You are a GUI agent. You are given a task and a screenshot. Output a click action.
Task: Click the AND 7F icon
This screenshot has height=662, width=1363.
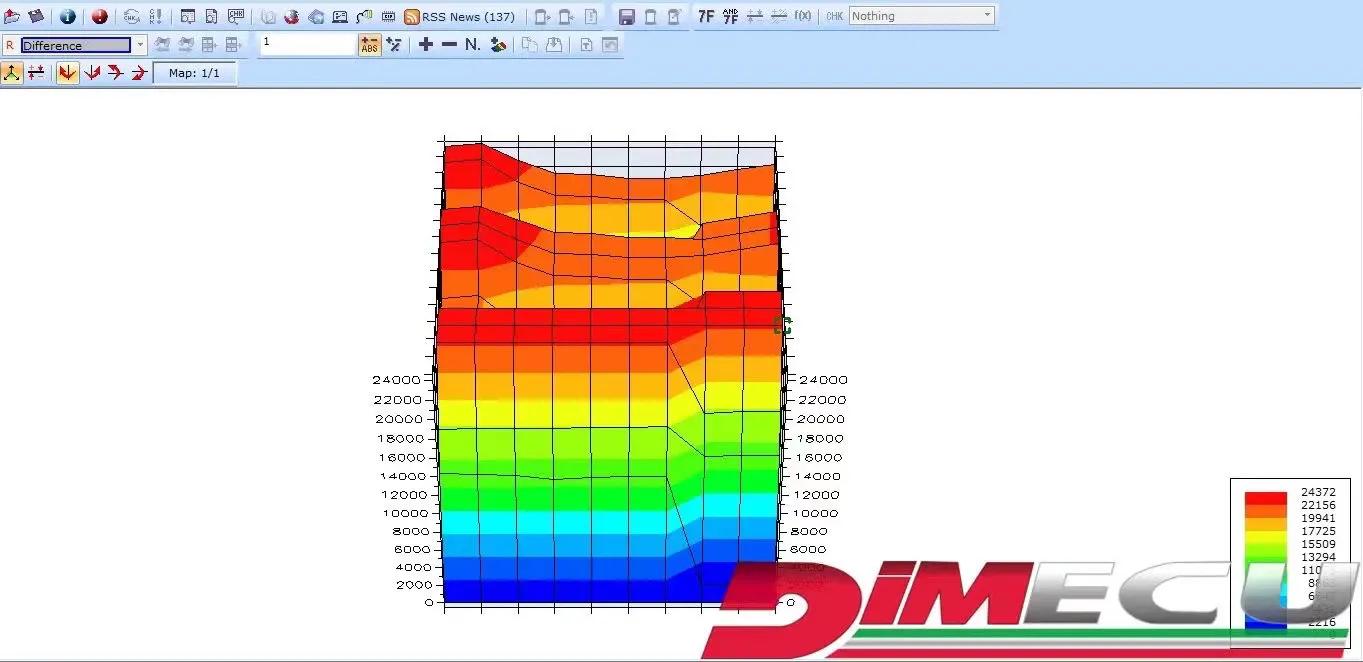click(730, 16)
